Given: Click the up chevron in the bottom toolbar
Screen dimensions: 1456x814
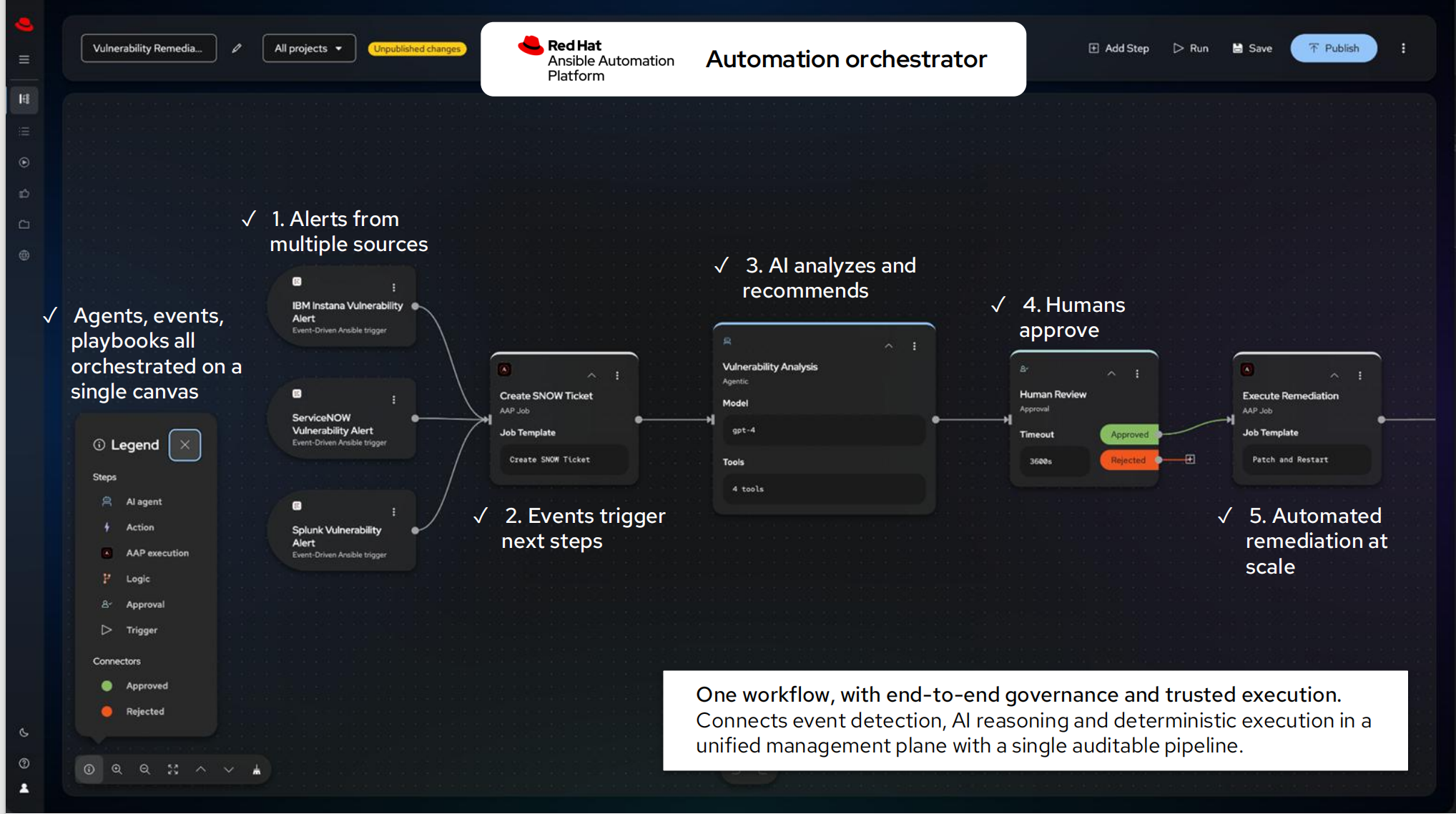Looking at the screenshot, I should click(x=201, y=770).
